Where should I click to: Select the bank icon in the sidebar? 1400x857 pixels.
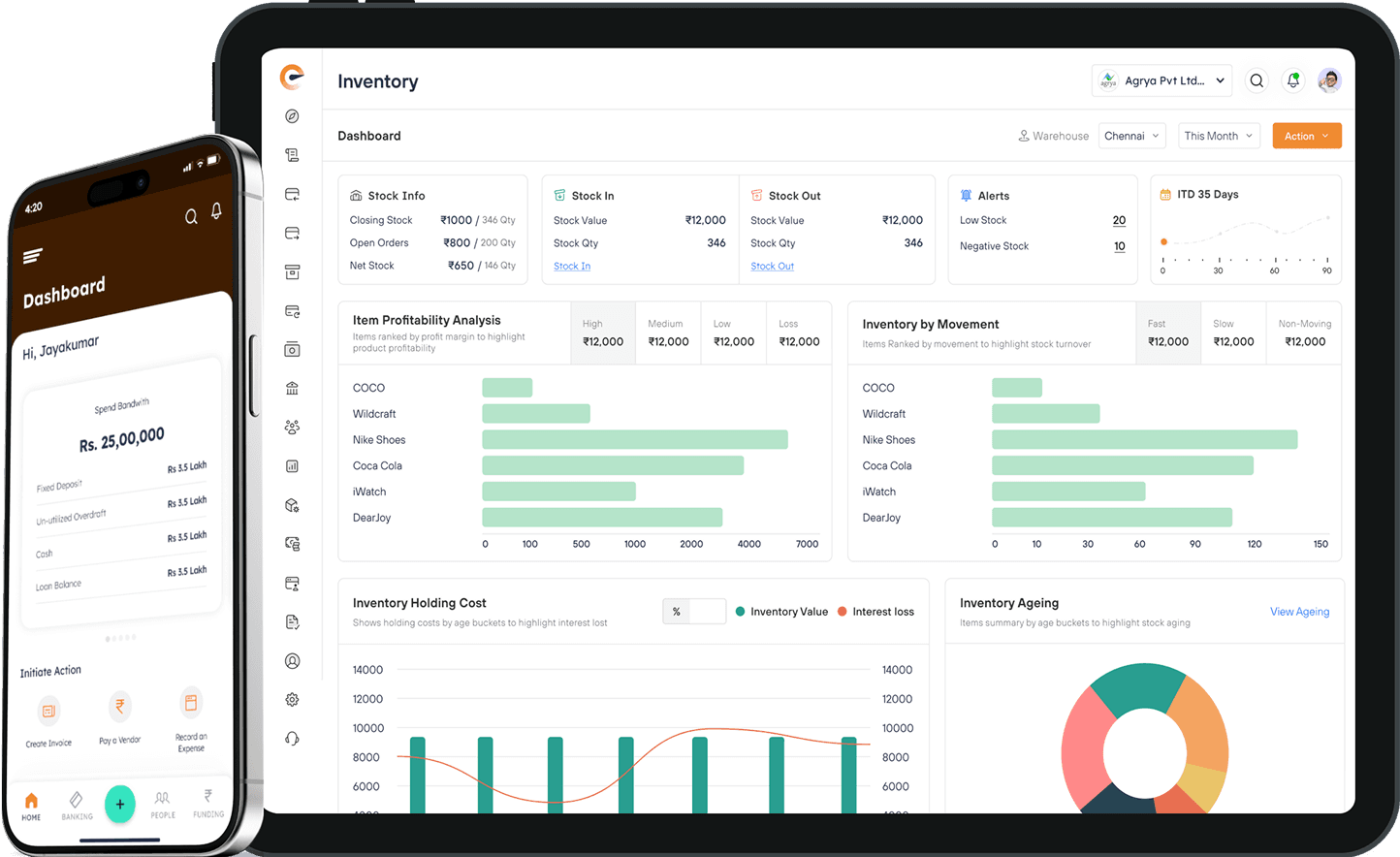(x=292, y=388)
